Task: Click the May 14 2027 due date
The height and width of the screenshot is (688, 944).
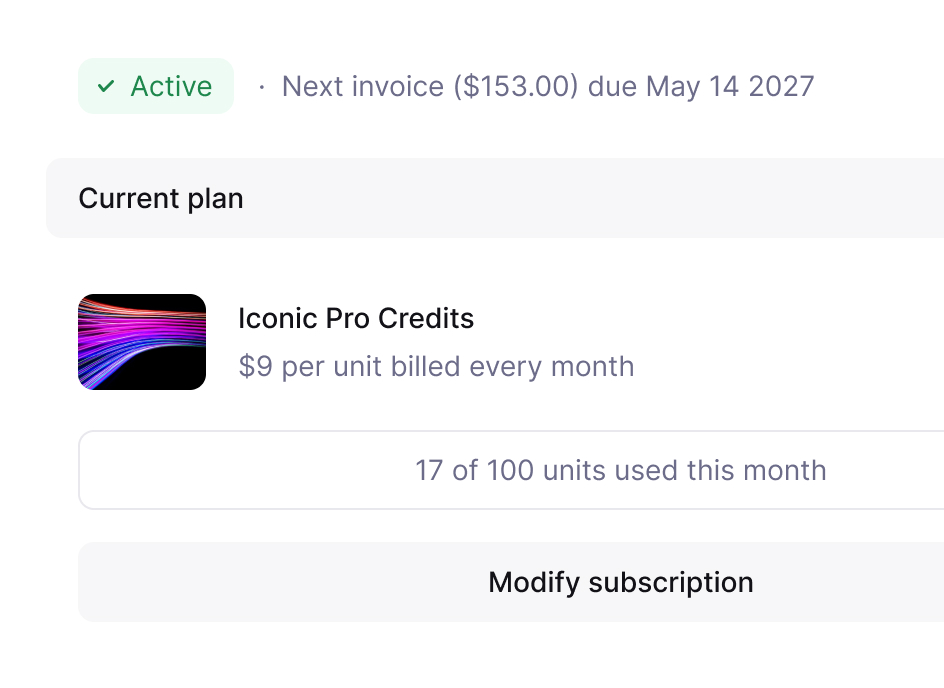Action: click(730, 86)
